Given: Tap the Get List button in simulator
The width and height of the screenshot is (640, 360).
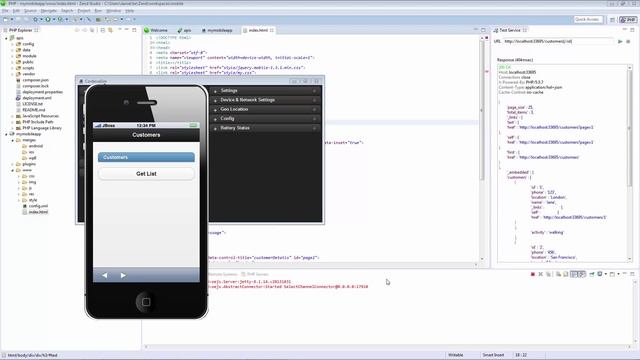Looking at the screenshot, I should point(146,174).
